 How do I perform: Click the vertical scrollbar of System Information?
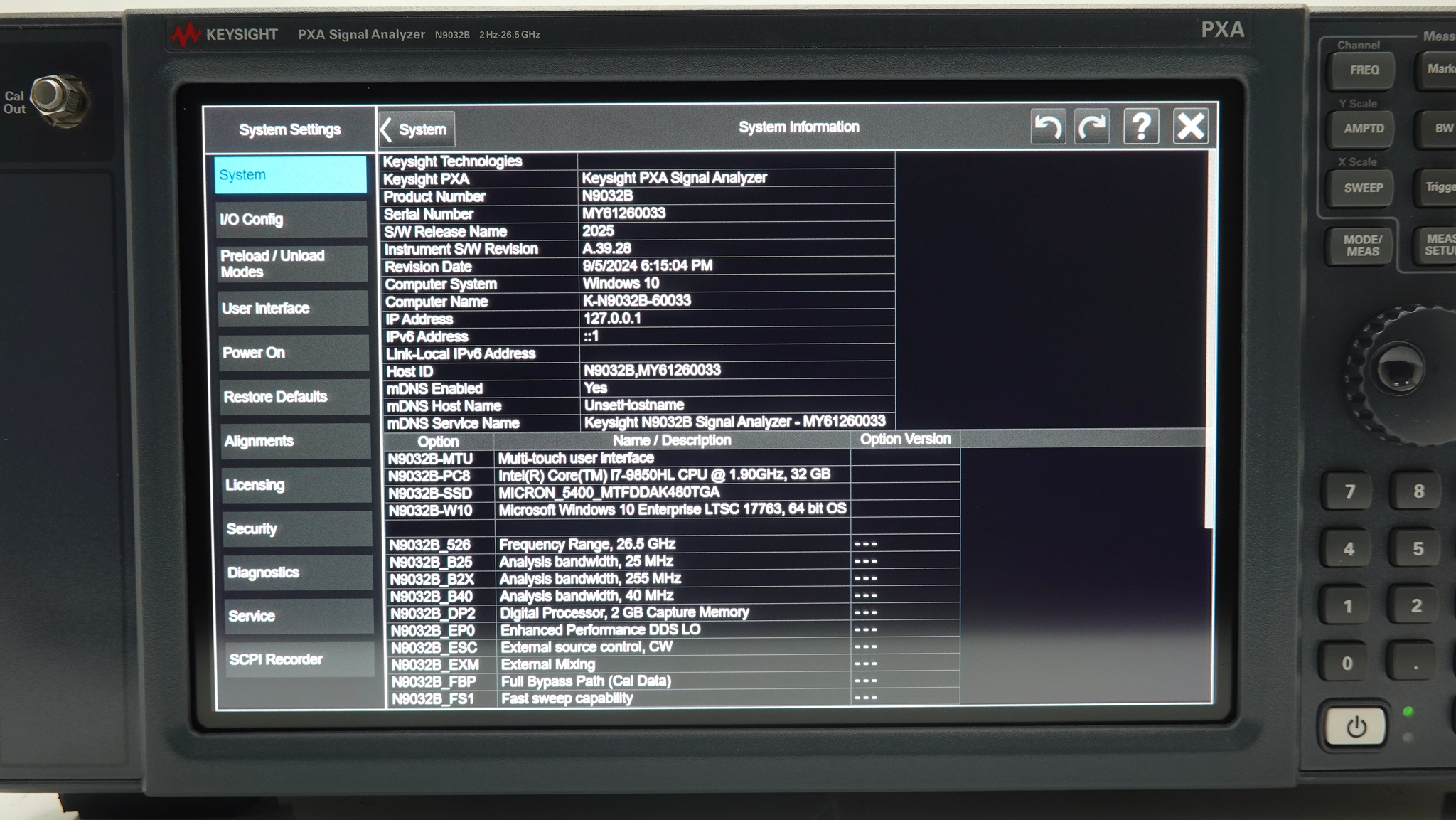pos(1209,340)
